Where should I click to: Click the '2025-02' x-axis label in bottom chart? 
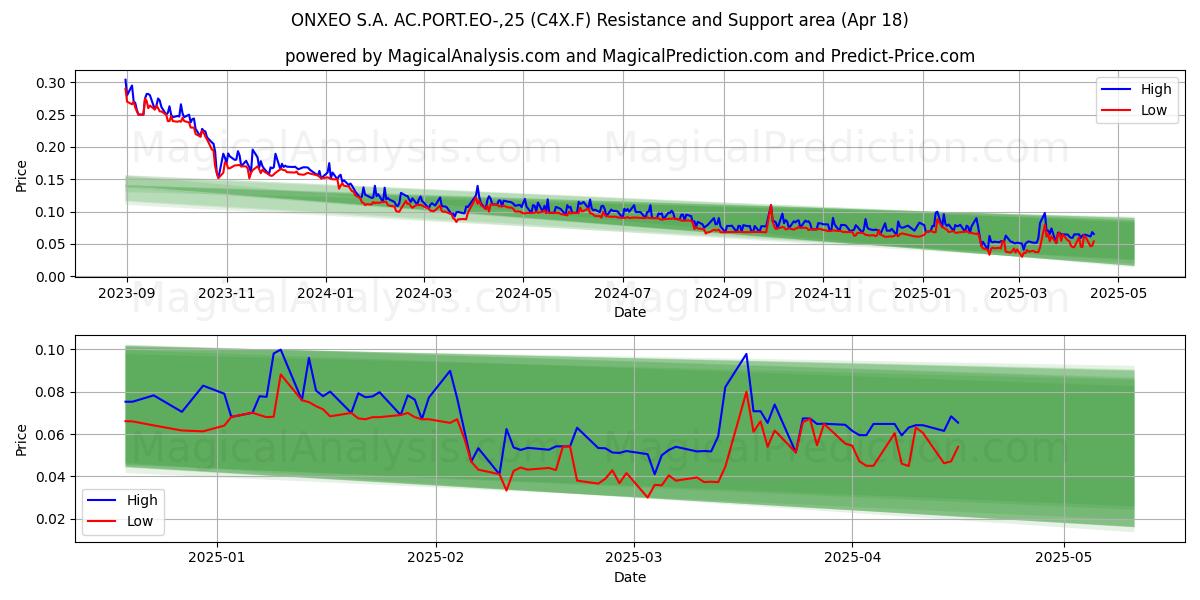pos(438,559)
